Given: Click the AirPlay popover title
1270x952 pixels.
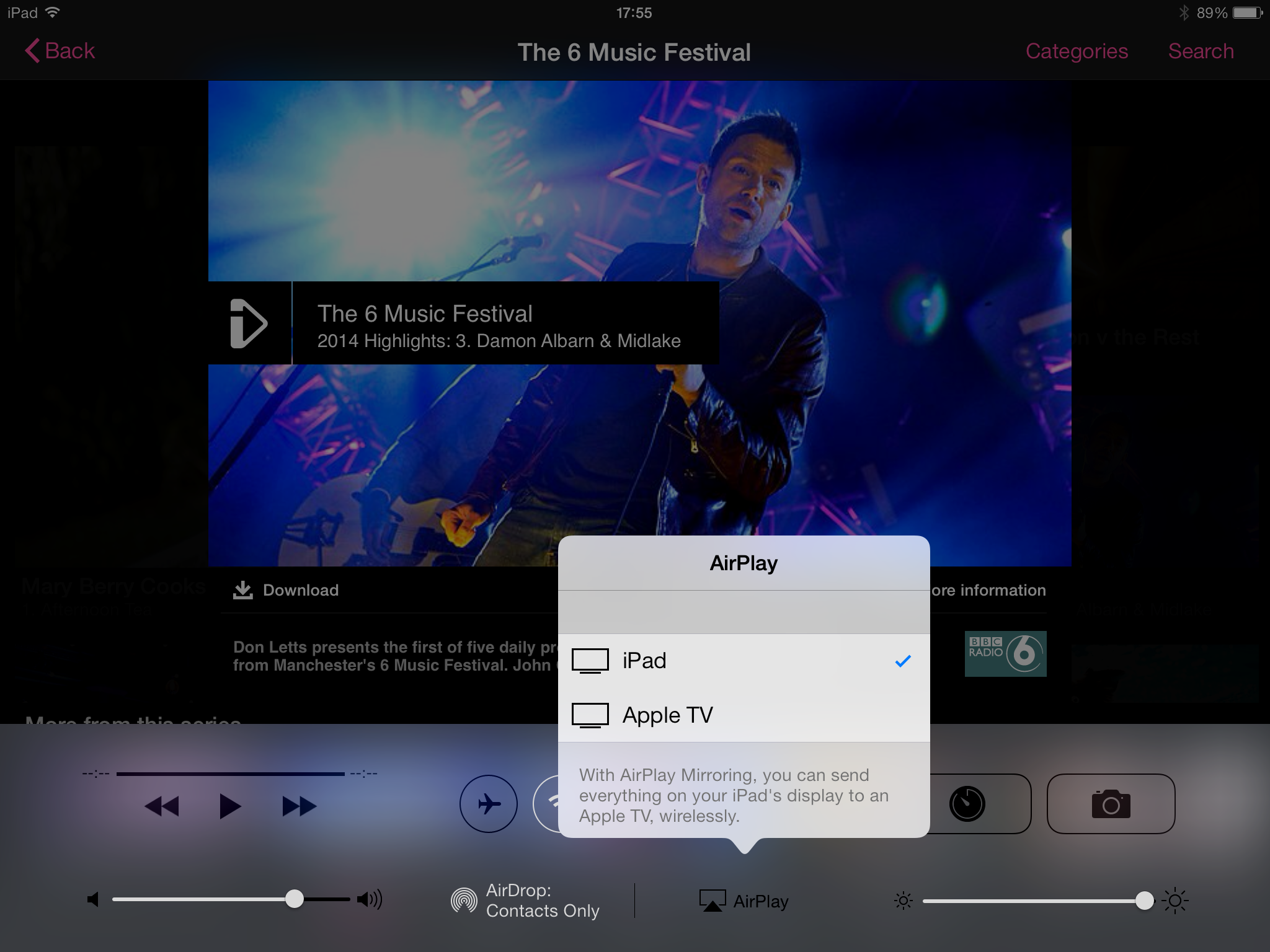Looking at the screenshot, I should coord(744,563).
